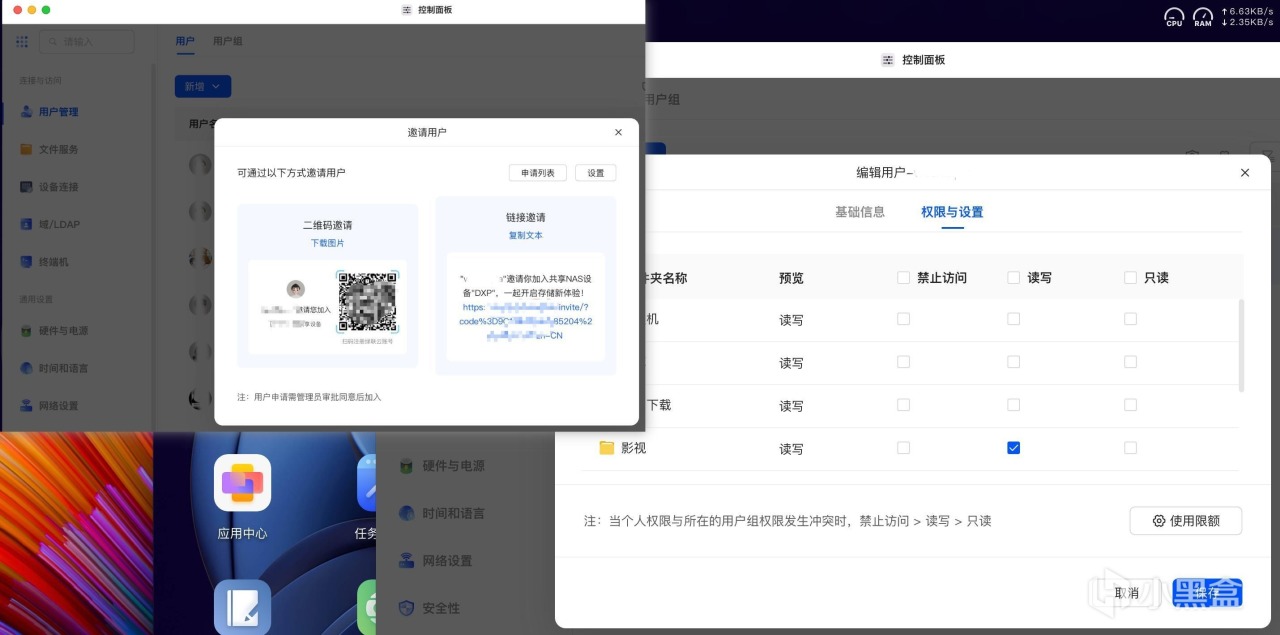Check the 读写 header checkbox
1280x635 pixels.
[x=1014, y=278]
